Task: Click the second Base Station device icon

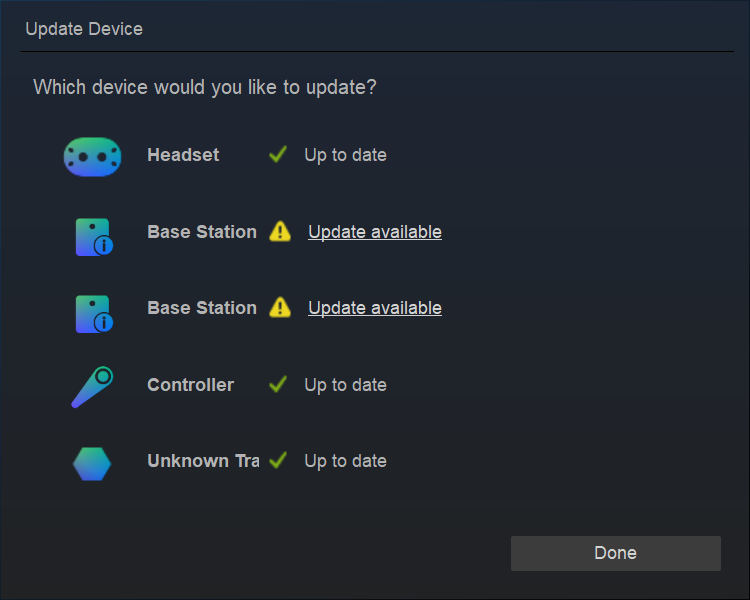Action: tap(93, 312)
